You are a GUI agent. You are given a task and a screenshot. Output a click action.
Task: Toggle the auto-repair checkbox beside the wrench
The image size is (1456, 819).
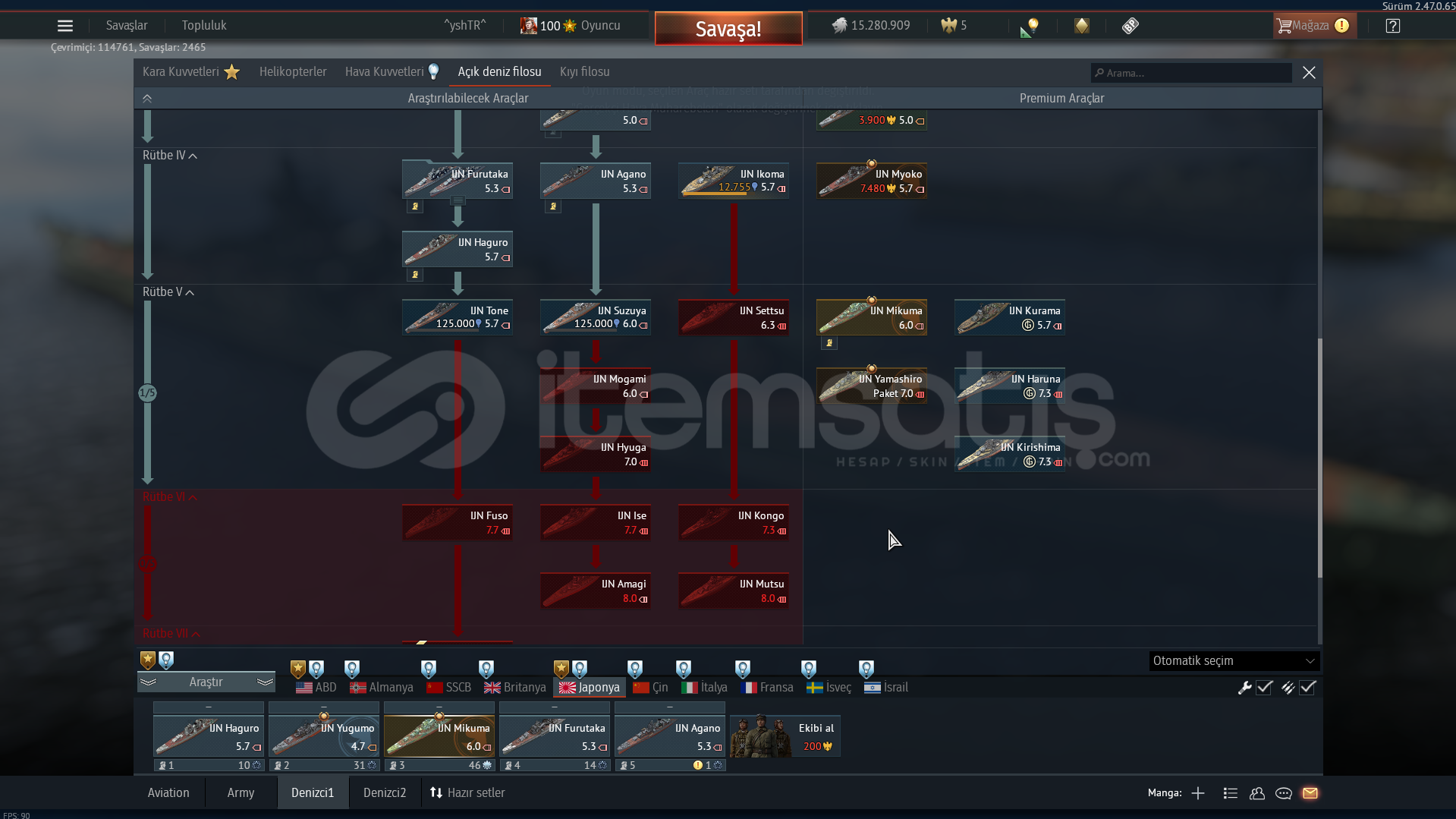(x=1264, y=688)
